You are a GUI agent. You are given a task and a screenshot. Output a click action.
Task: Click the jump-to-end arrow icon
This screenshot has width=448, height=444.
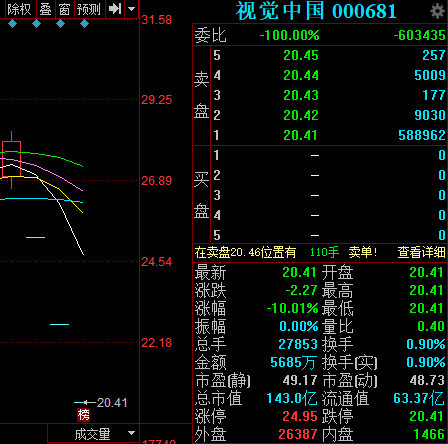click(x=115, y=9)
